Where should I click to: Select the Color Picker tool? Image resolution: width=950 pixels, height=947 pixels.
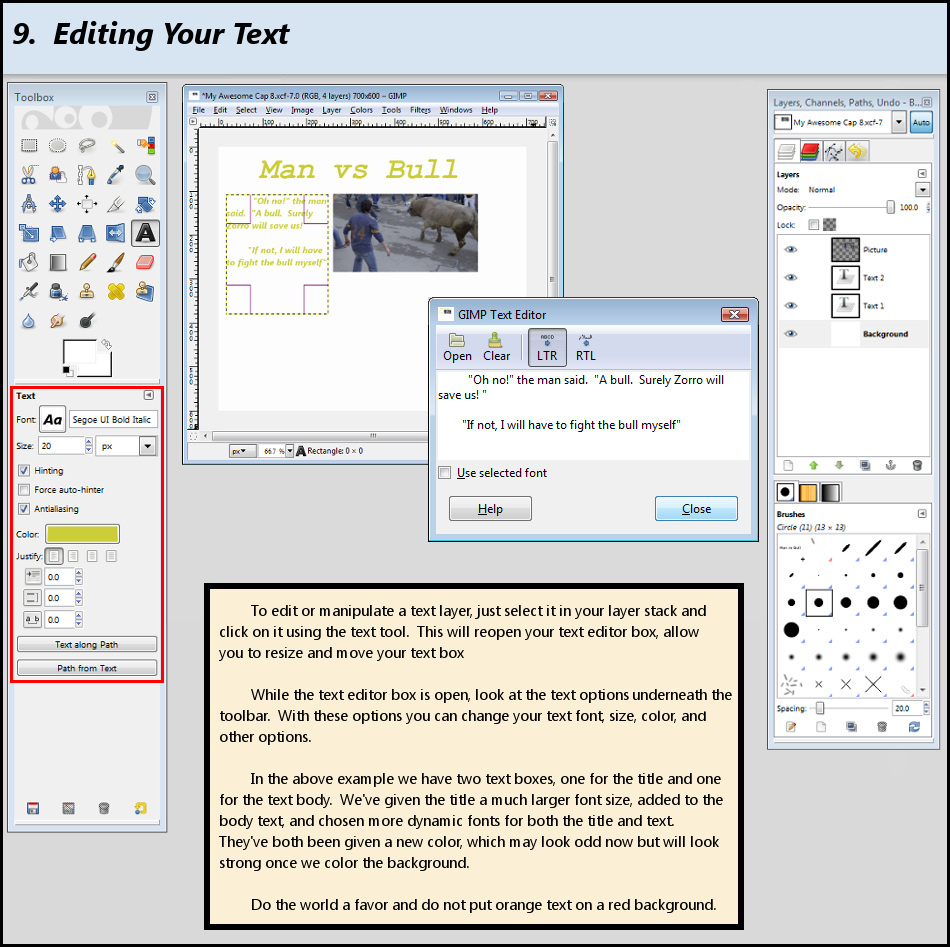[x=116, y=174]
